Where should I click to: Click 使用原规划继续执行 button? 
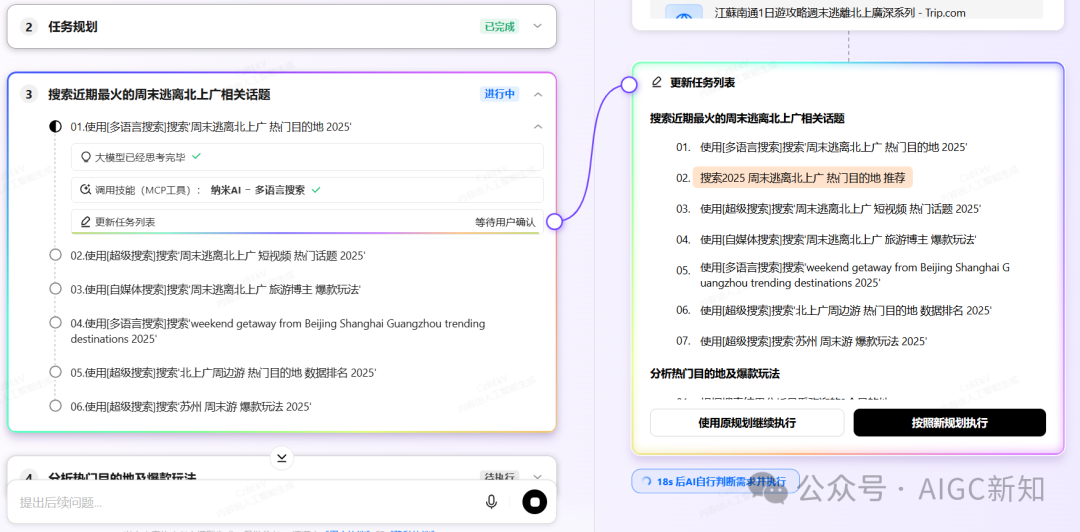click(747, 422)
